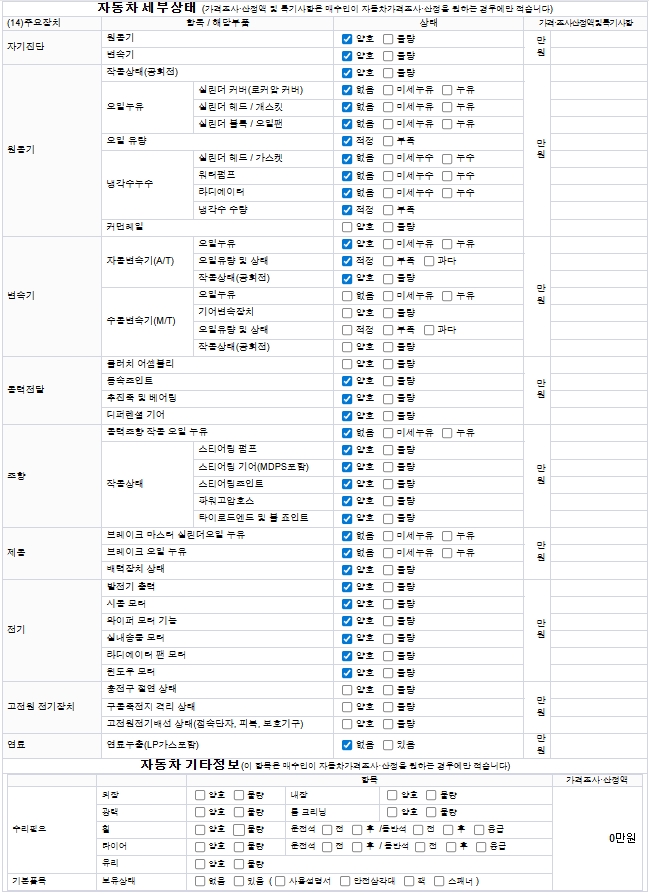The height and width of the screenshot is (895, 649).
Task: Check 양호 for 커먼레일
Action: pos(346,227)
